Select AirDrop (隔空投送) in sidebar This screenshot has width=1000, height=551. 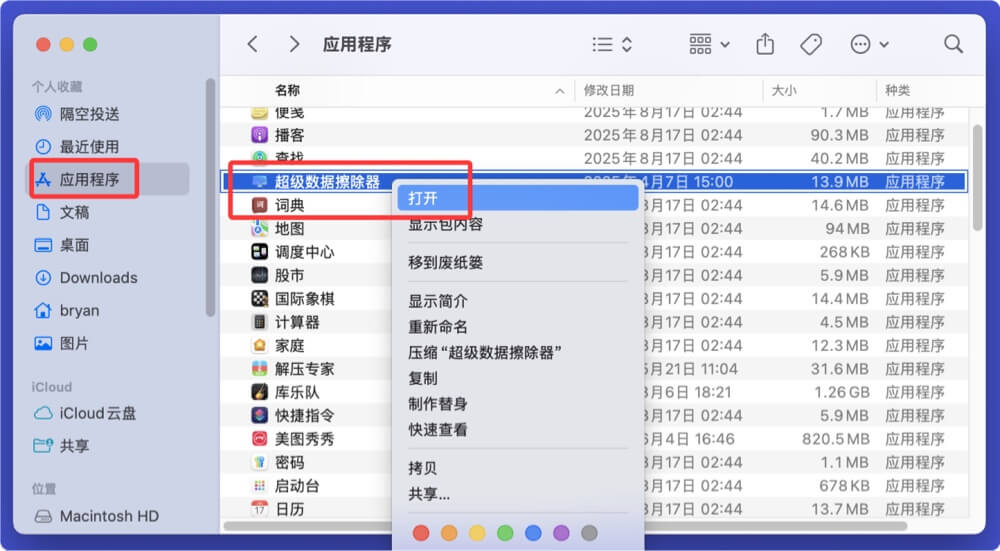point(89,114)
